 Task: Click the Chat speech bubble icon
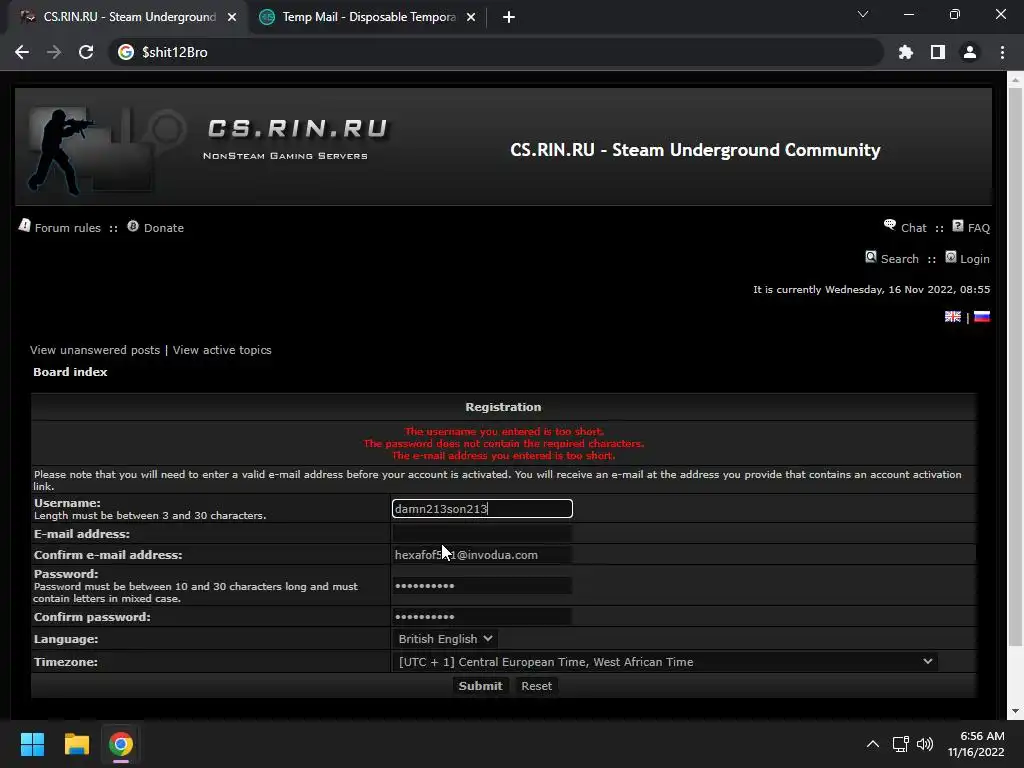click(889, 225)
